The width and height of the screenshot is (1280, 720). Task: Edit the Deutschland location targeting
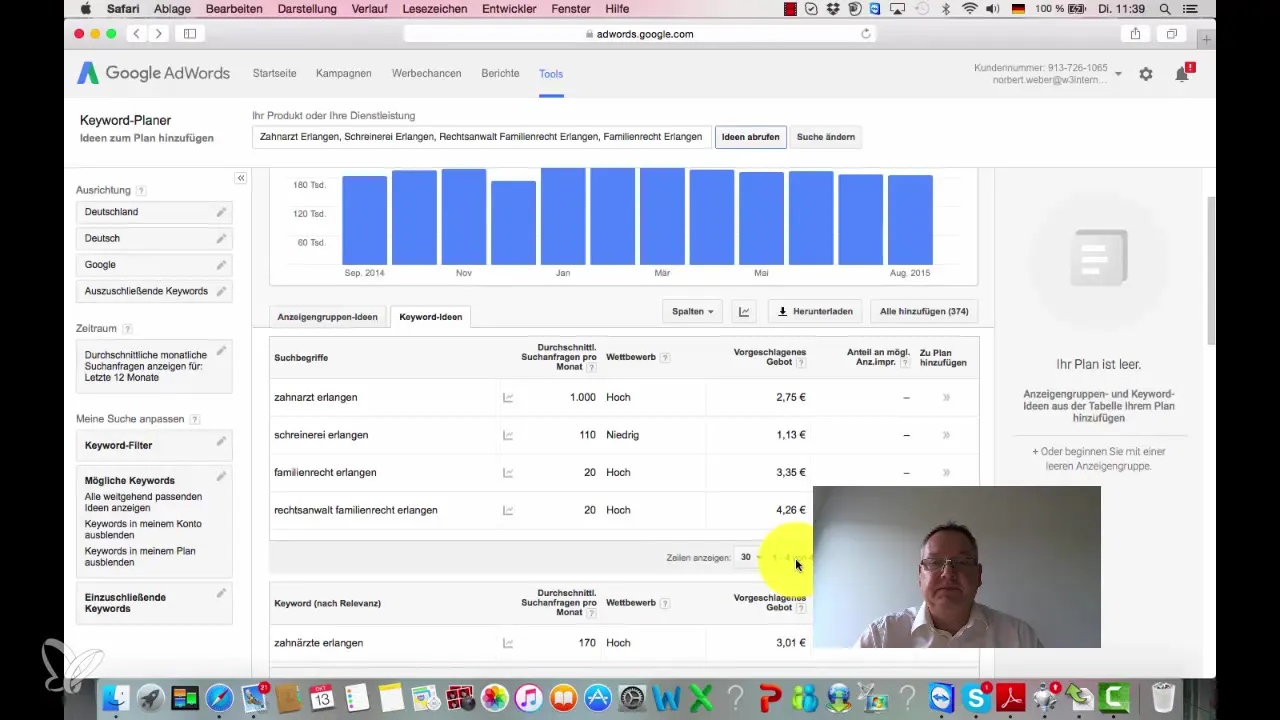(221, 212)
